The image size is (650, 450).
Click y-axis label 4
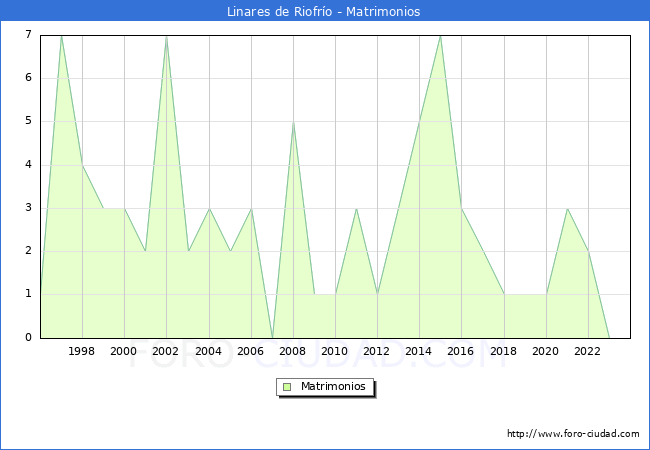tap(28, 165)
